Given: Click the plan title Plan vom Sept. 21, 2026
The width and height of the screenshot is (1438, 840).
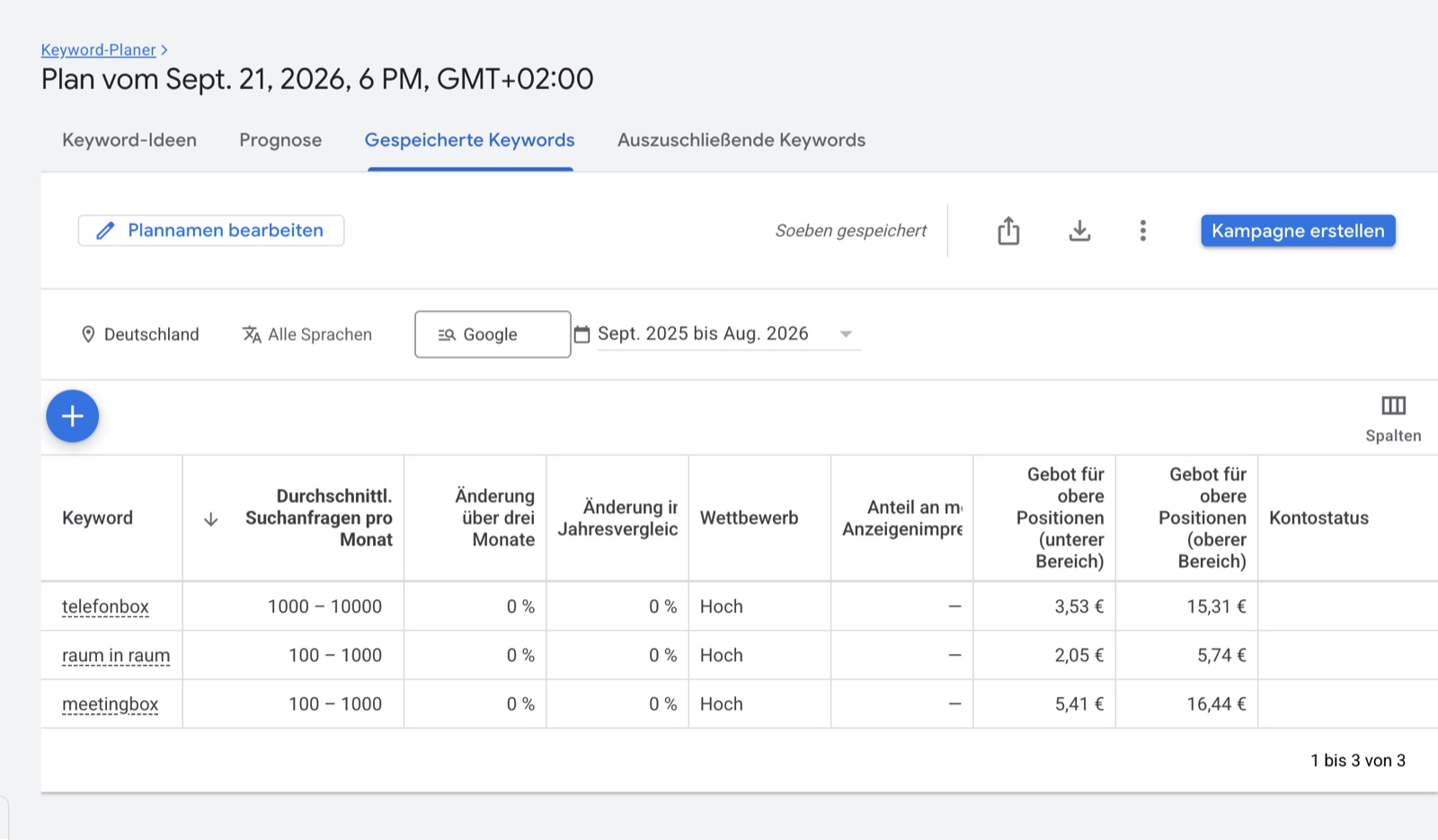Looking at the screenshot, I should tap(317, 79).
